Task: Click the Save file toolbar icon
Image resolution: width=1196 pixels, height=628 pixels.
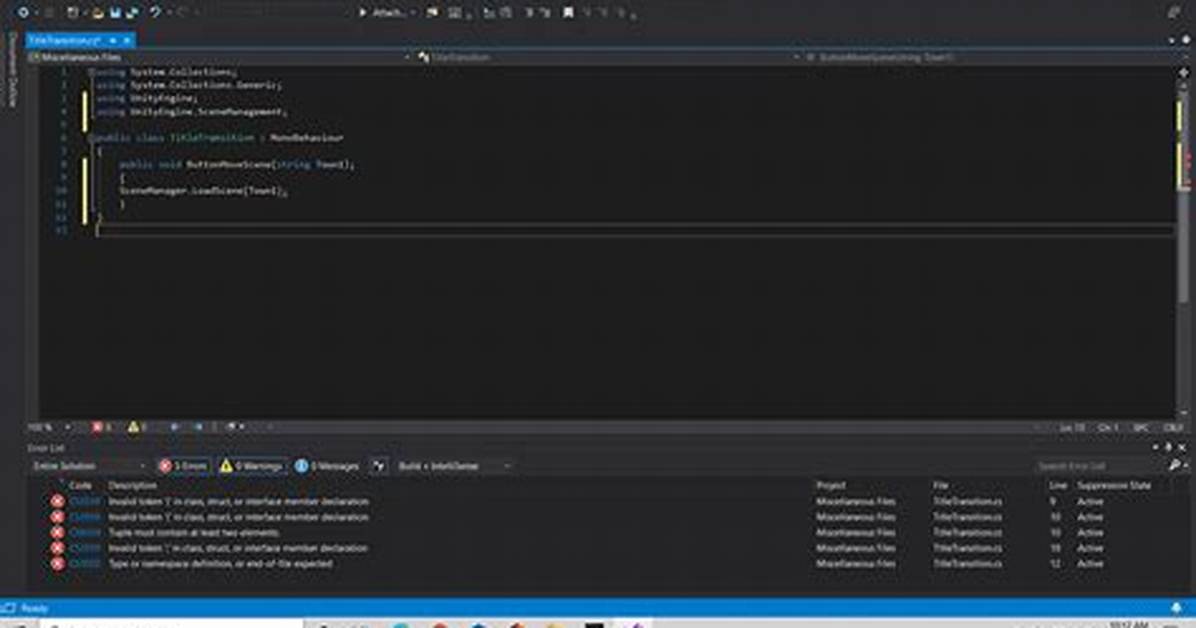Action: (115, 12)
